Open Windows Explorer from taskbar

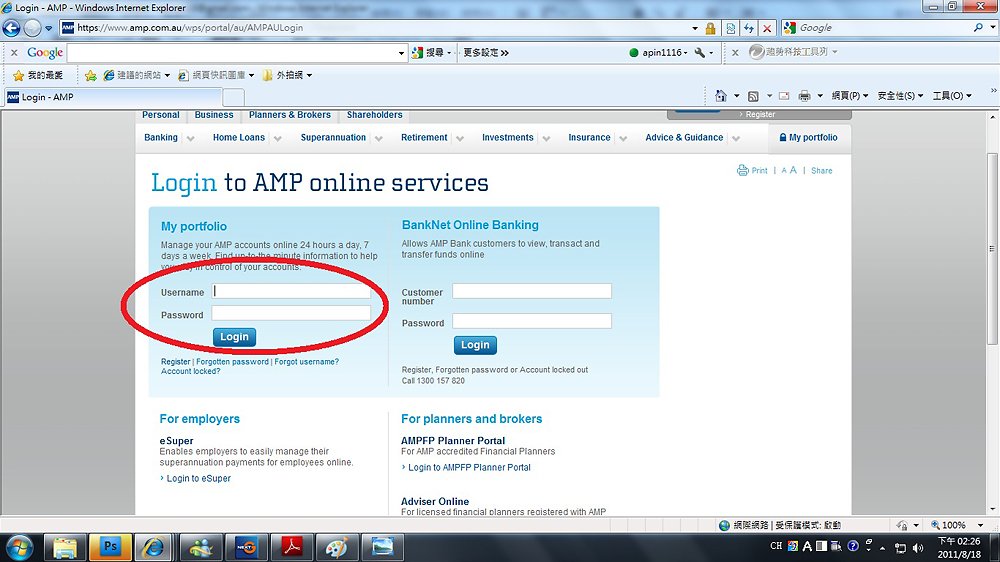(65, 547)
